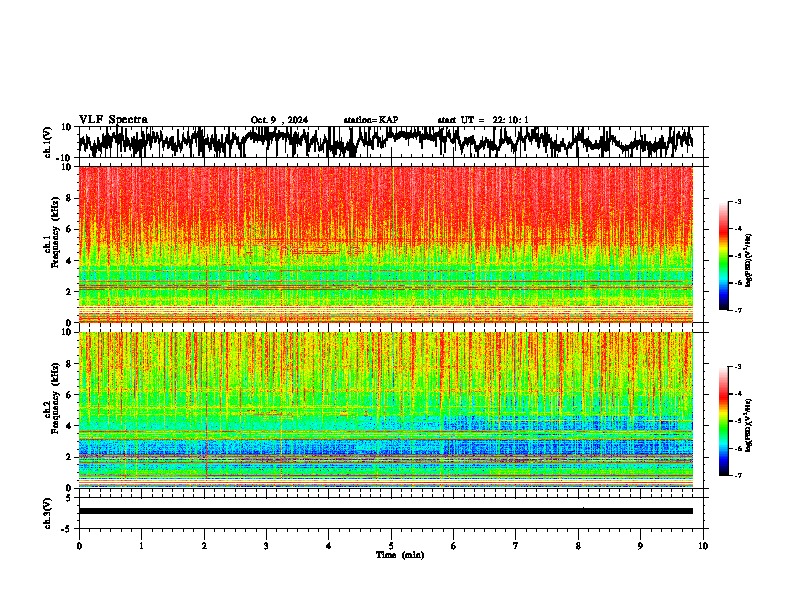Screen dimensions: 792x612
Task: Click the "6" kHz tick of ch.2 spectrogram
Action: click(70, 394)
